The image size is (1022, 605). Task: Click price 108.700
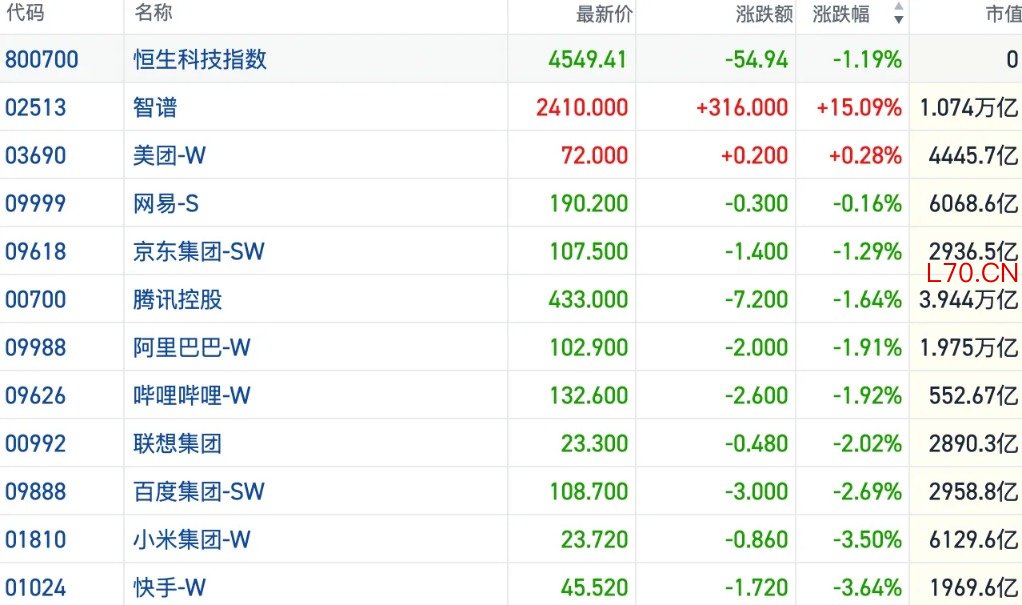[589, 492]
